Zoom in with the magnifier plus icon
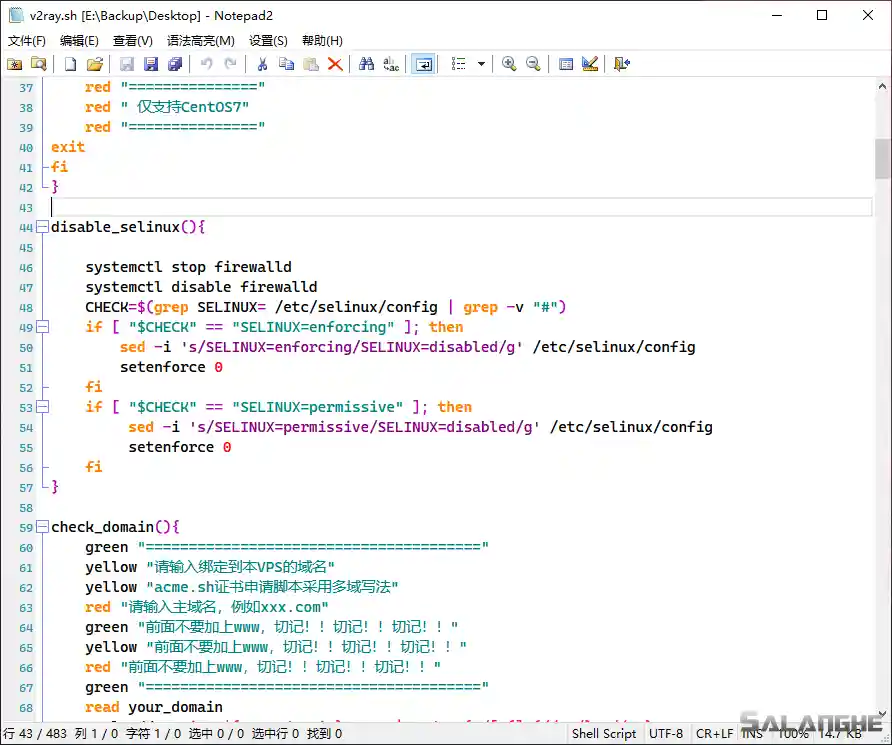 [x=509, y=64]
